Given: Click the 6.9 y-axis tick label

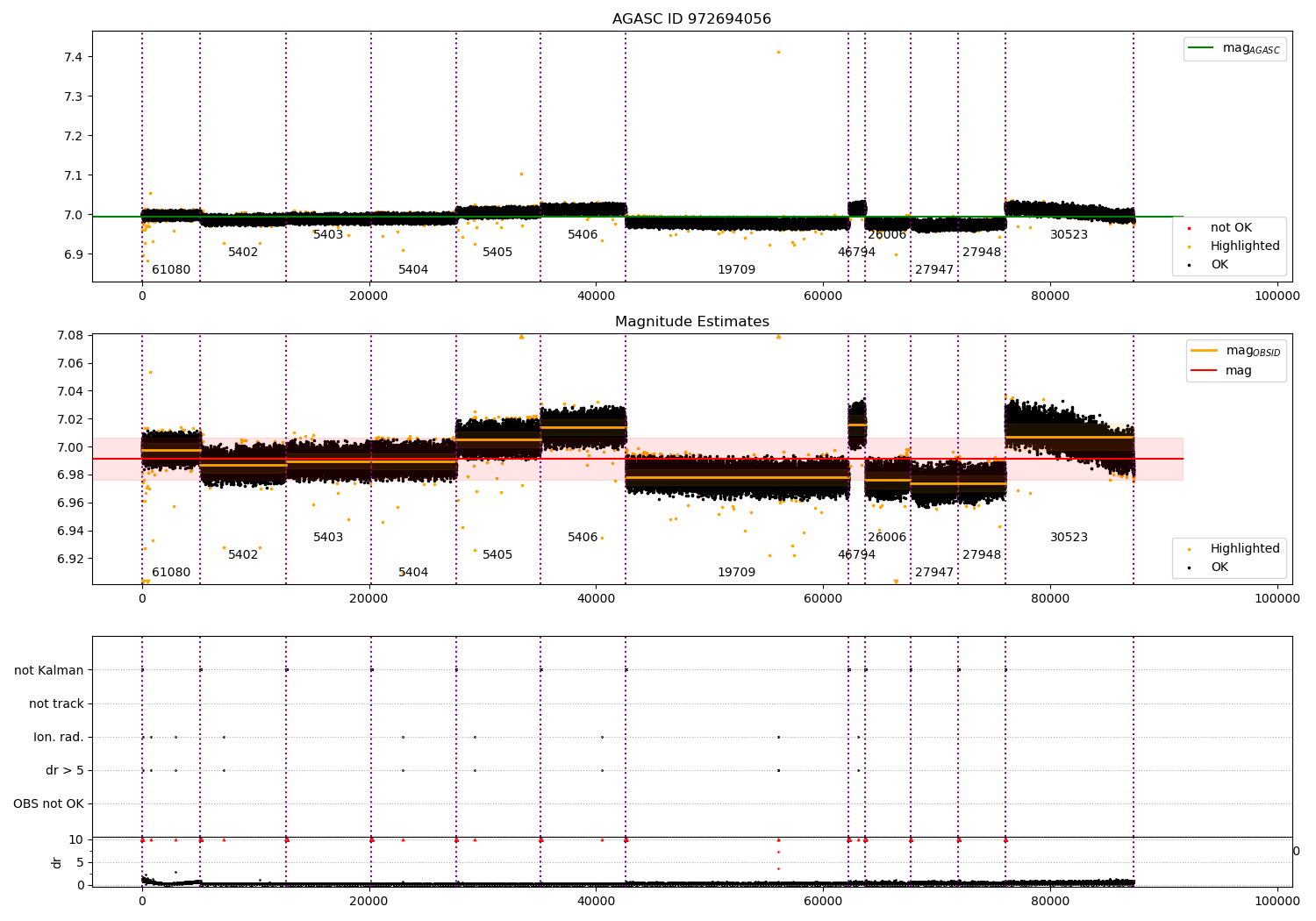Looking at the screenshot, I should [74, 254].
